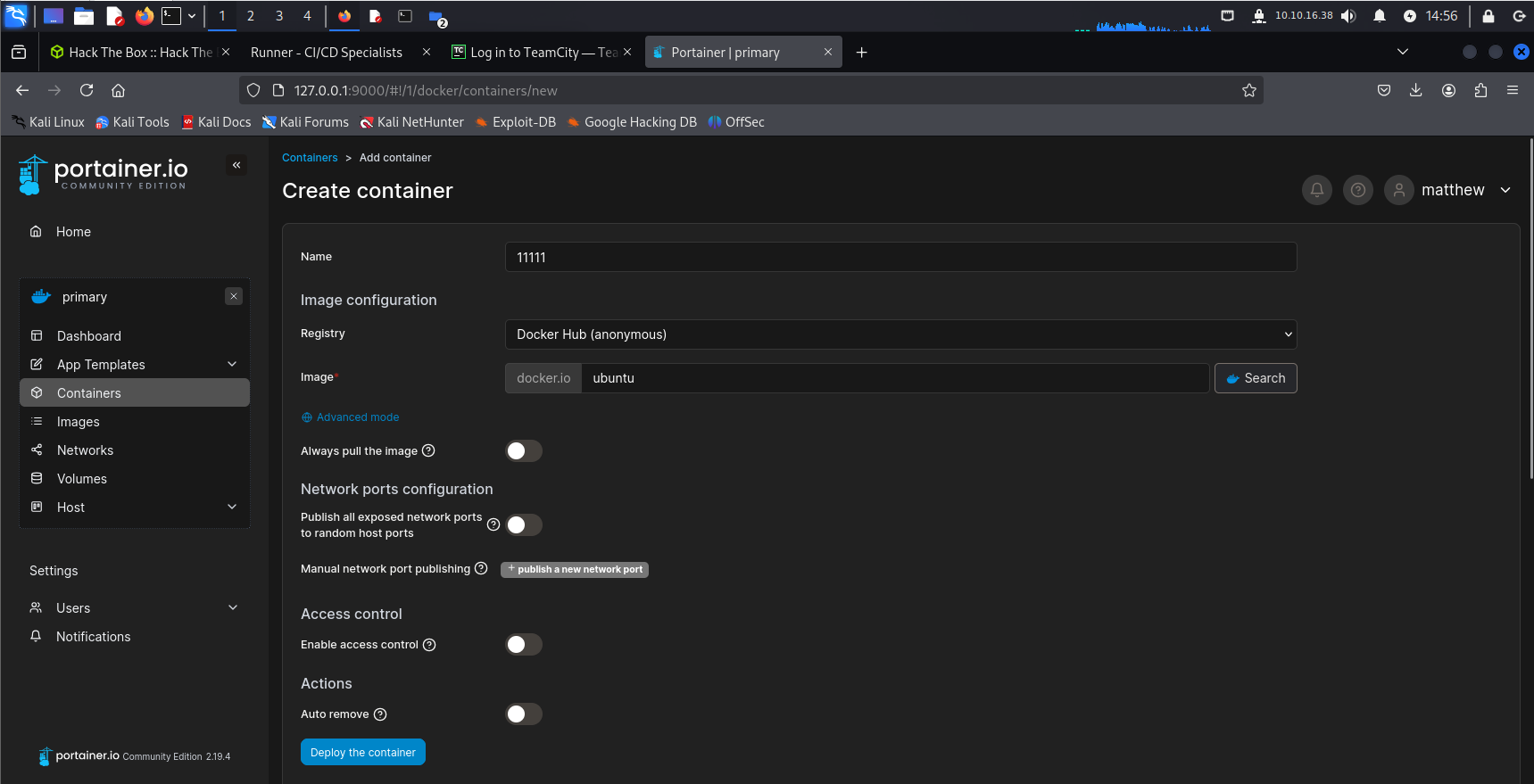Close the primary environment with X icon

(234, 296)
